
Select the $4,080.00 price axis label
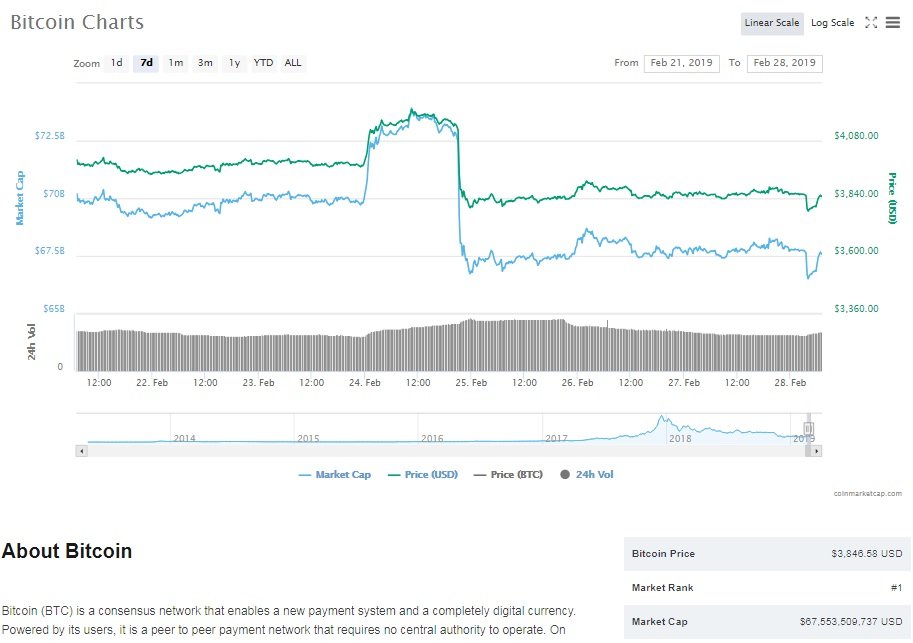coord(856,136)
